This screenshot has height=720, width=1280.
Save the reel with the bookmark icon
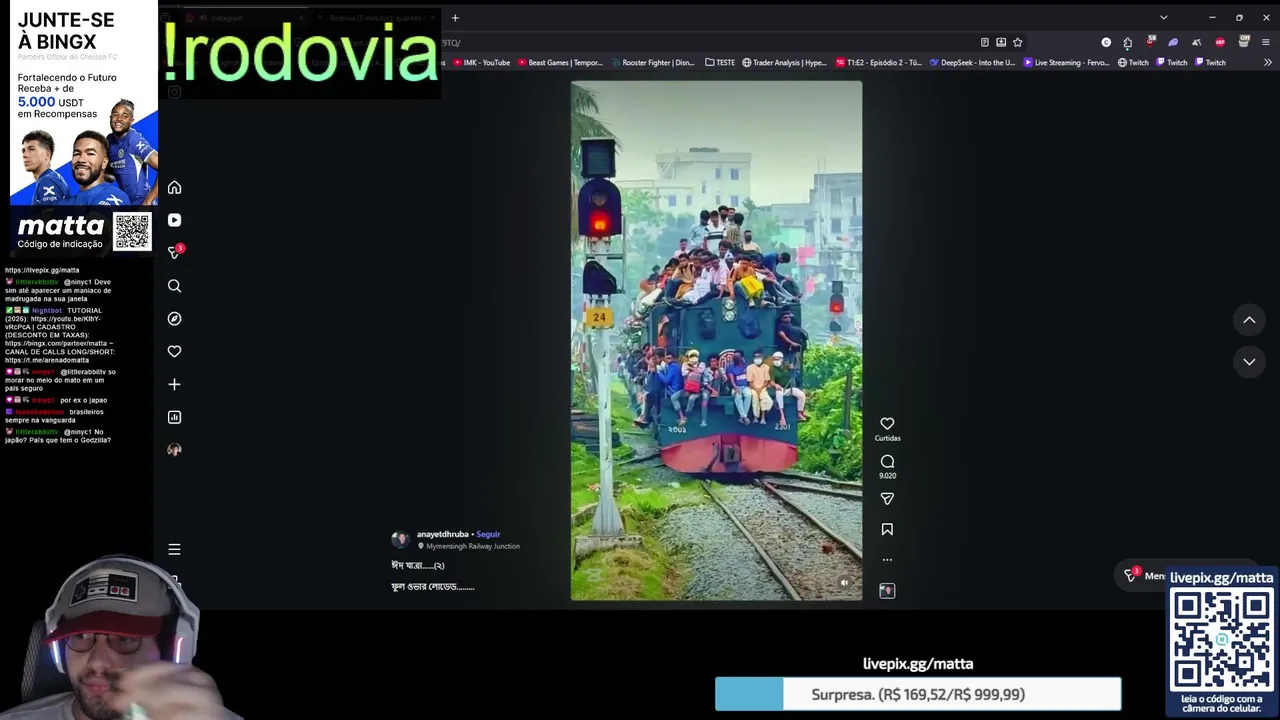coord(887,529)
